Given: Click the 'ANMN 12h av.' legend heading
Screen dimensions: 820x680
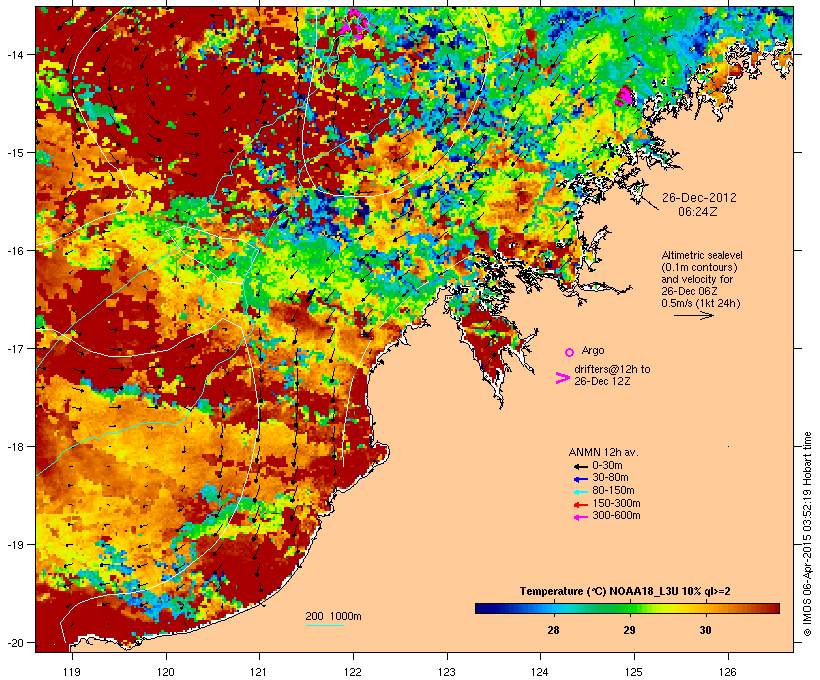Looking at the screenshot, I should click(x=603, y=452).
